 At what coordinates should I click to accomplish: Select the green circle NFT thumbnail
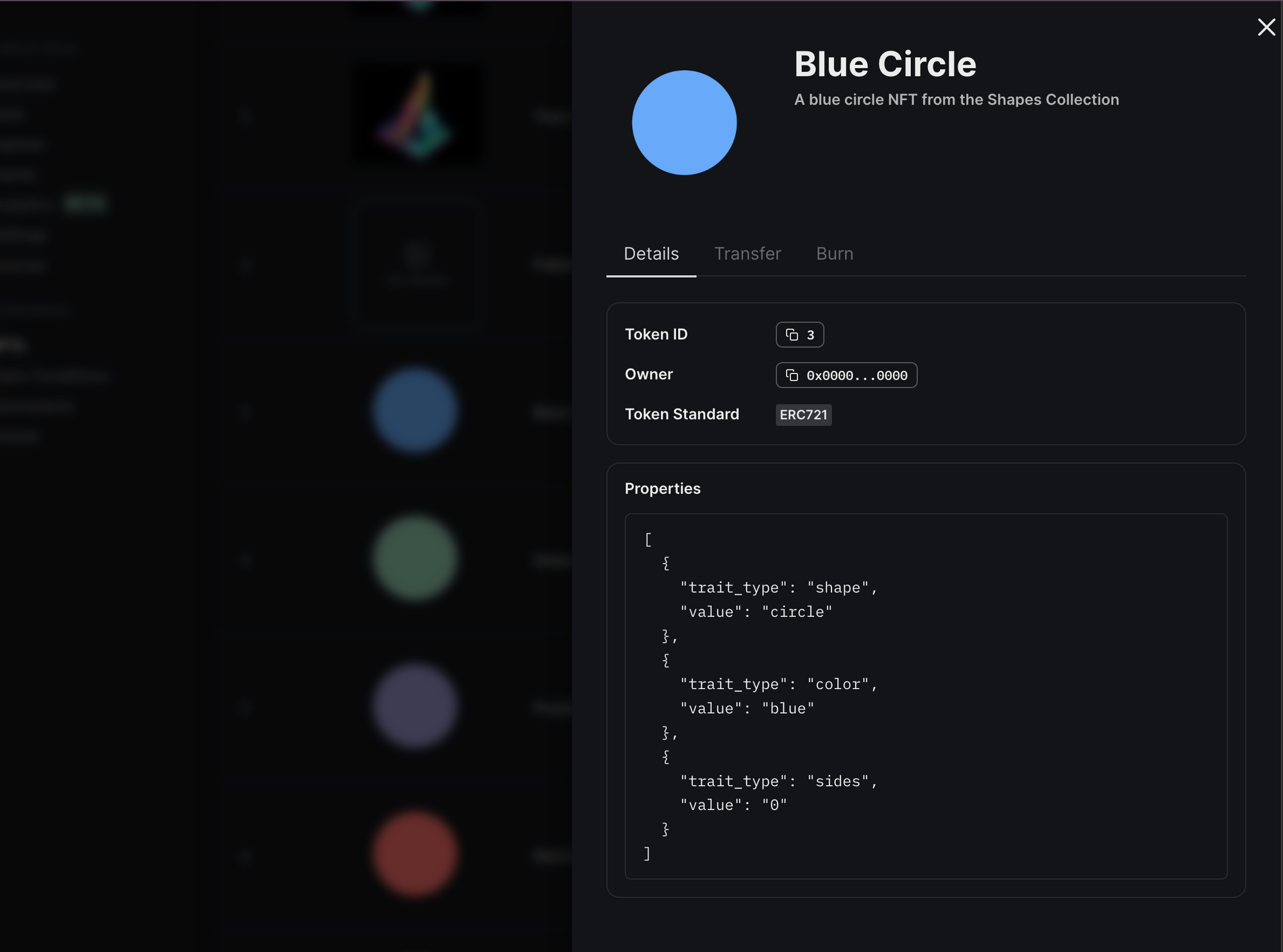coord(415,558)
